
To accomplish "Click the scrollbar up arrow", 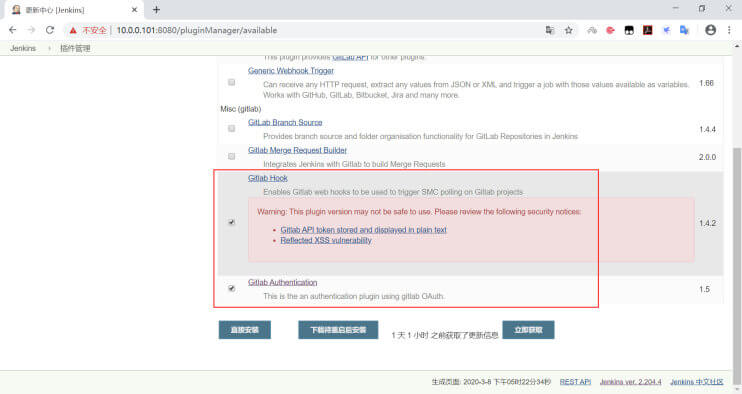I will click(x=737, y=46).
